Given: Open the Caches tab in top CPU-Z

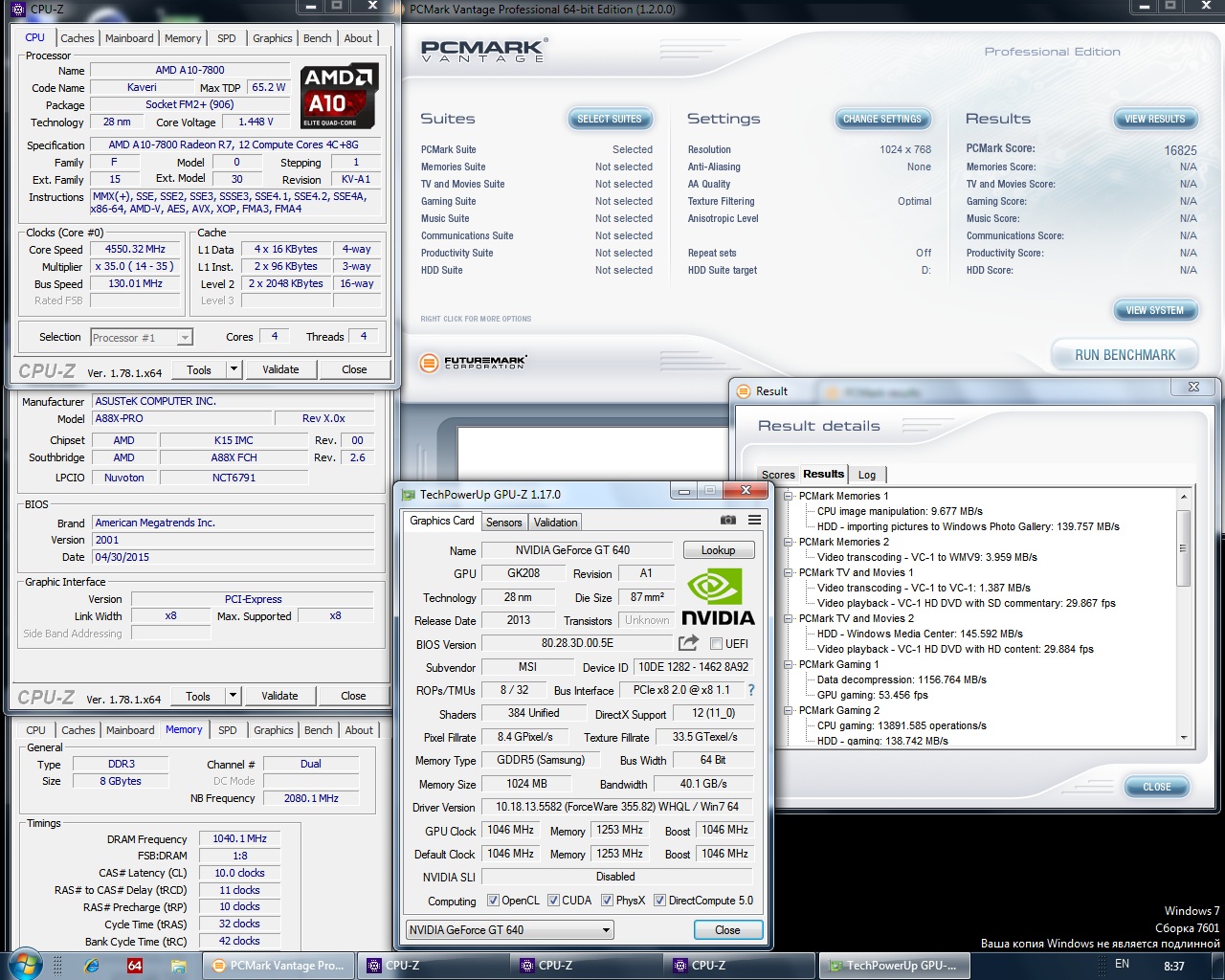Looking at the screenshot, I should 78,38.
